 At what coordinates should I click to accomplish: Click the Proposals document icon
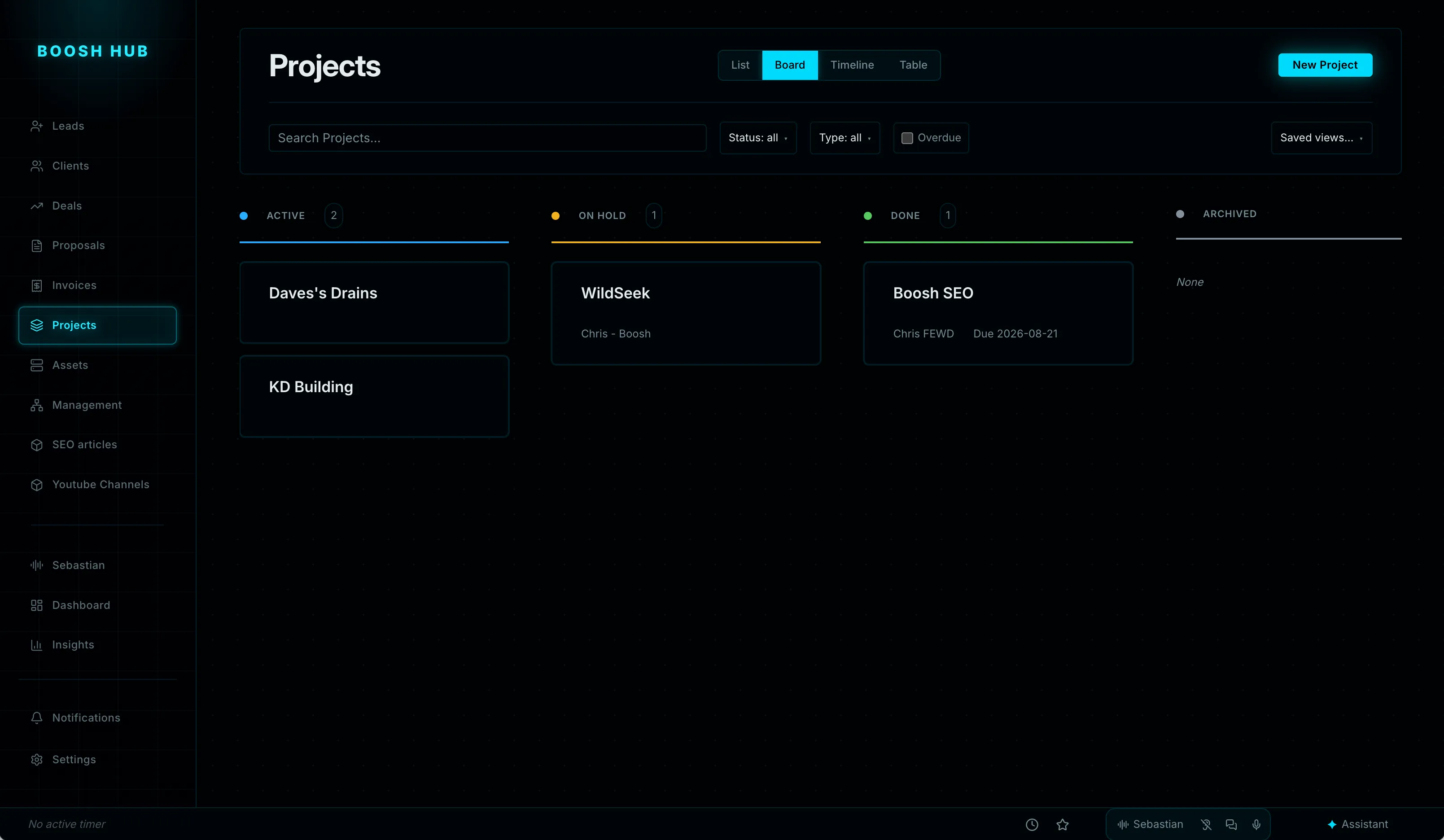point(37,246)
